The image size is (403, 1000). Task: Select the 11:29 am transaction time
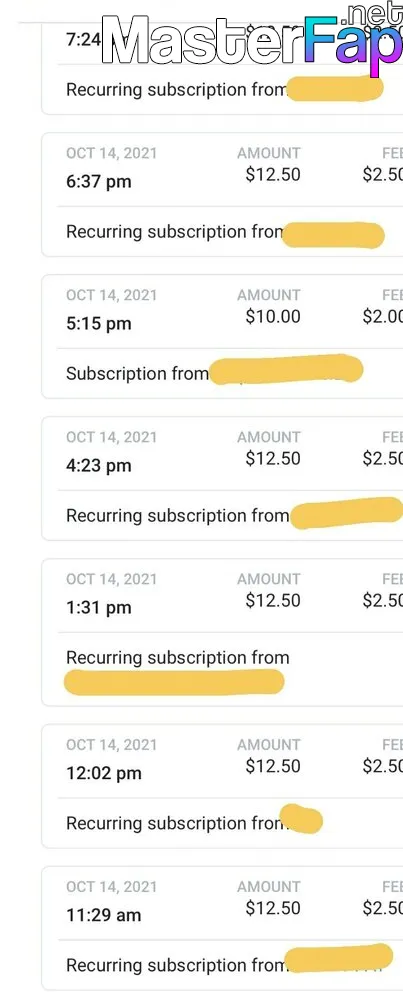coord(104,915)
